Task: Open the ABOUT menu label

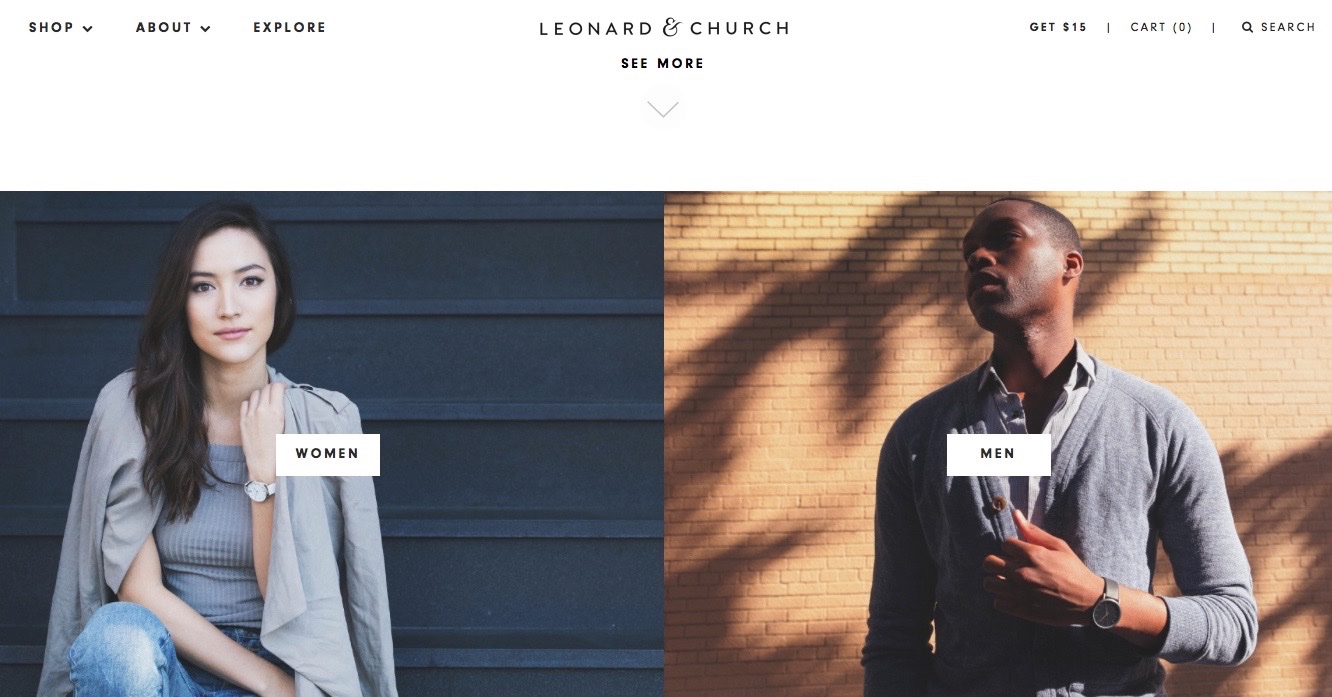Action: 163,27
